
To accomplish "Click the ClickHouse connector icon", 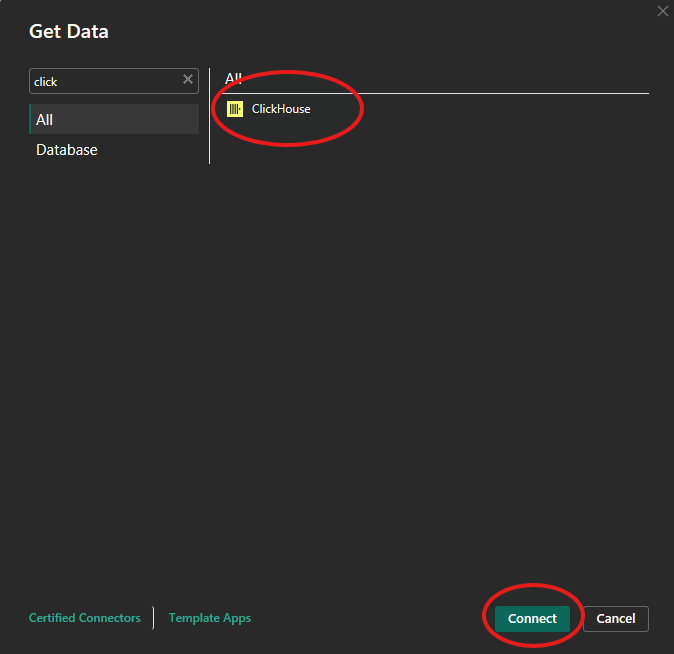I will (x=235, y=109).
